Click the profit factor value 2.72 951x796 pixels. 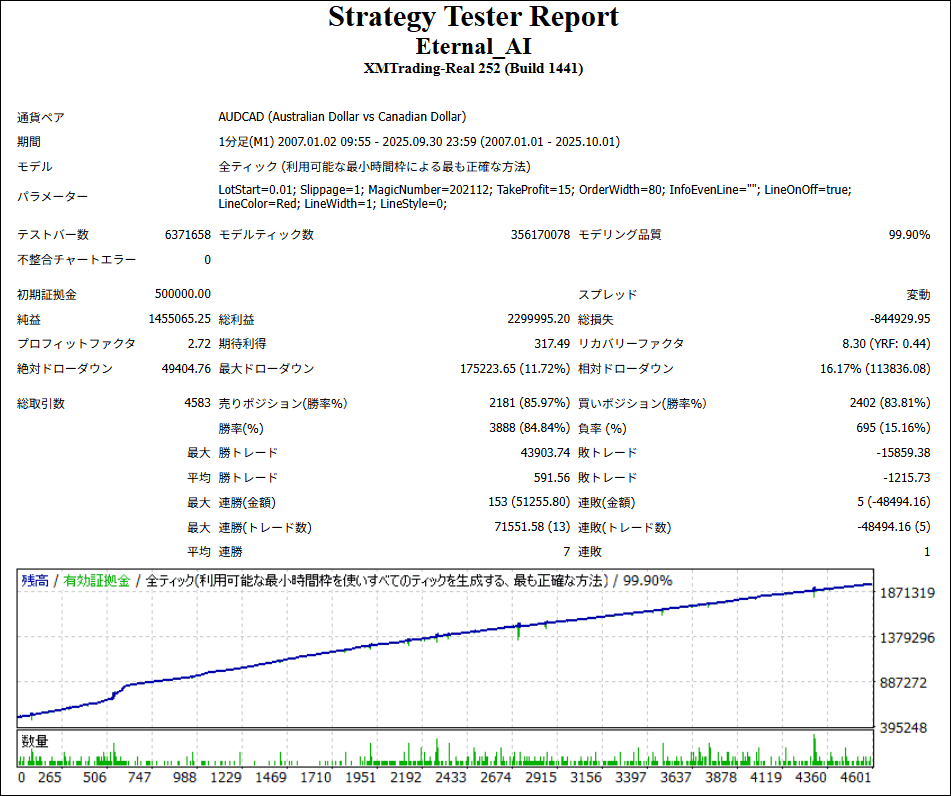point(197,343)
